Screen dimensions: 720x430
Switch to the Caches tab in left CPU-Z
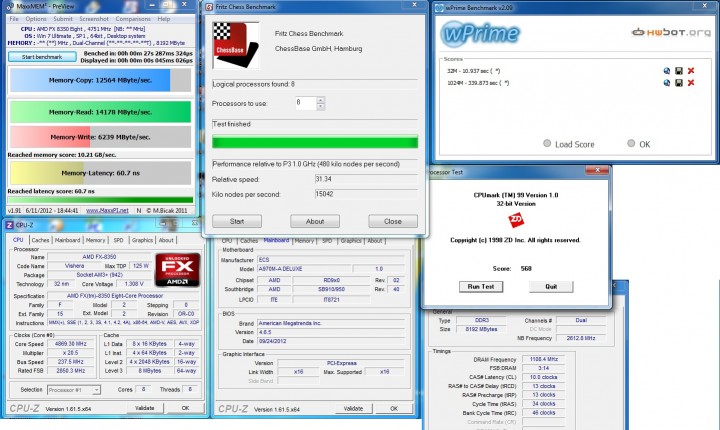point(40,240)
